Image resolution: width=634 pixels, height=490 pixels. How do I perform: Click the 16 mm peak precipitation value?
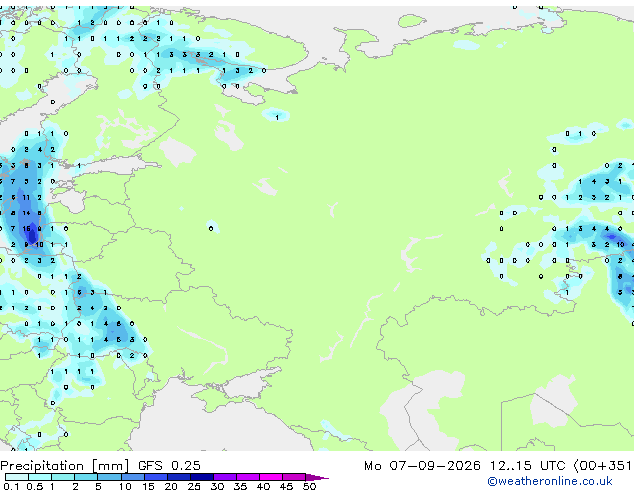pyautogui.click(x=26, y=229)
